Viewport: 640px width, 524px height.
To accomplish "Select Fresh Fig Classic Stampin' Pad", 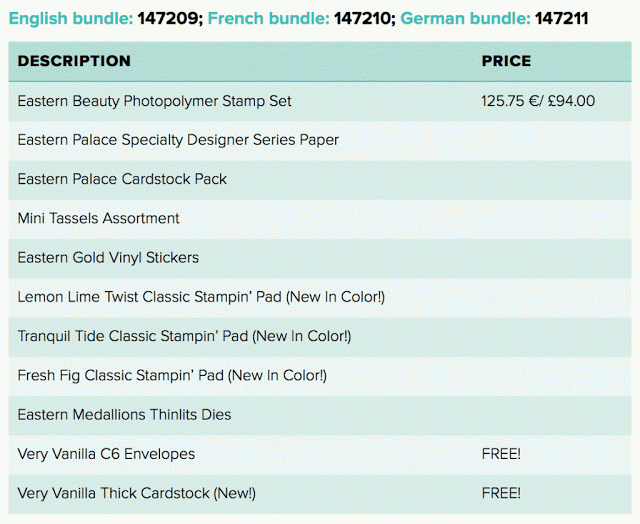I will (x=172, y=375).
